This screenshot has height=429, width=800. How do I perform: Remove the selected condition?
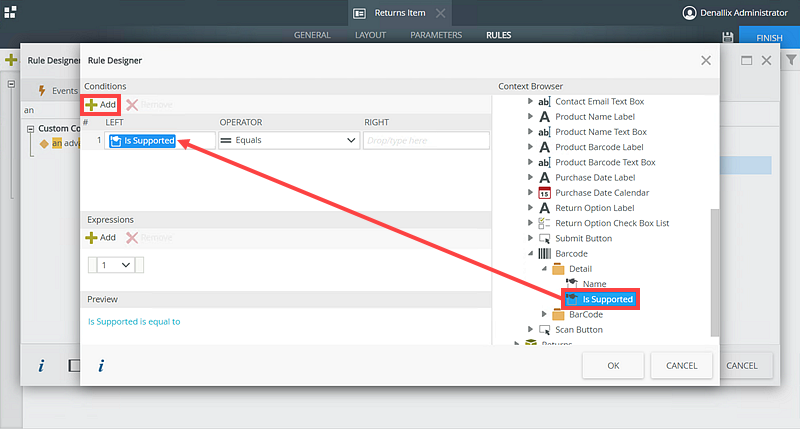pos(149,105)
